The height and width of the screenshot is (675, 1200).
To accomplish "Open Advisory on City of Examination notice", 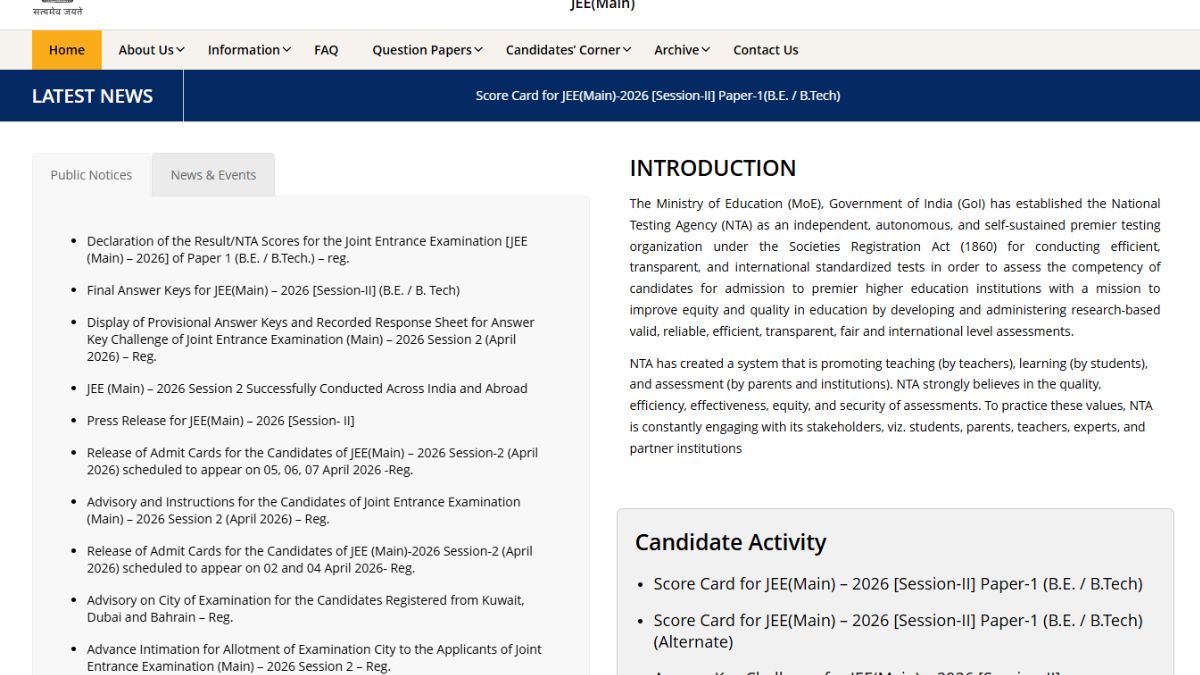I will 305,609.
